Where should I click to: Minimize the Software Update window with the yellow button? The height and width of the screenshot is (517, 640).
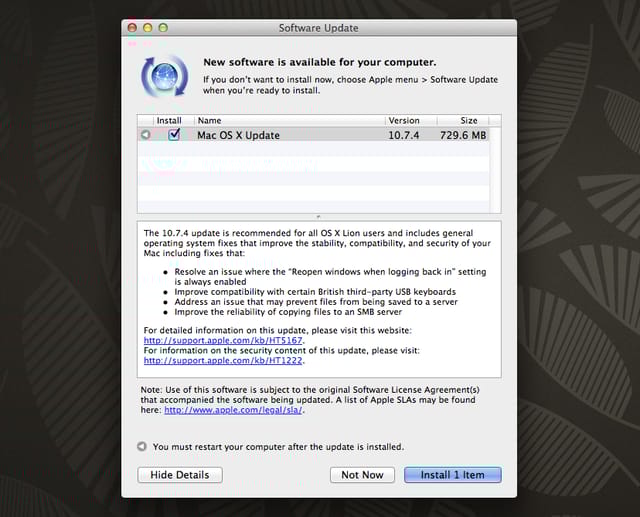(x=148, y=28)
